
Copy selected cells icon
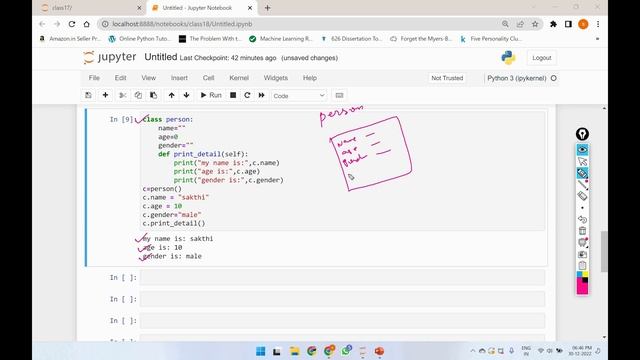tap(138, 95)
